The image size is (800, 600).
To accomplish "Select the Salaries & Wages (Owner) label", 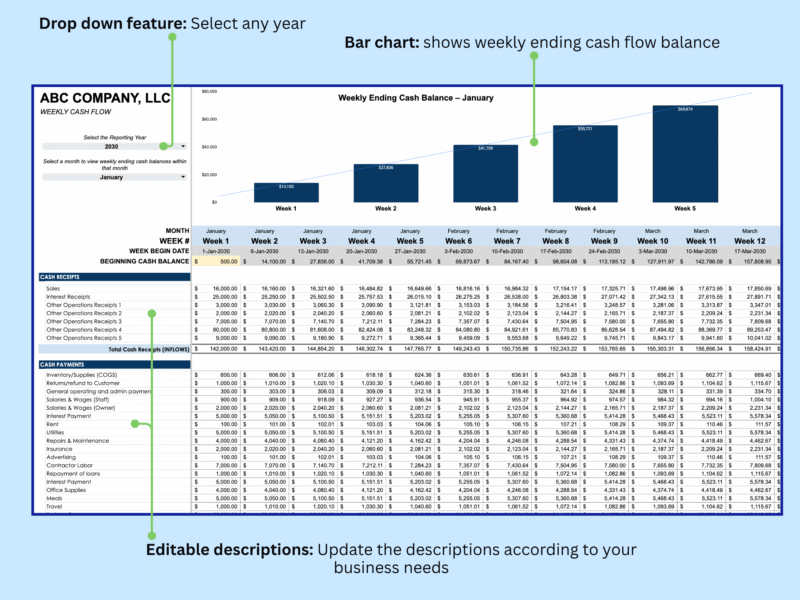I will coord(80,408).
